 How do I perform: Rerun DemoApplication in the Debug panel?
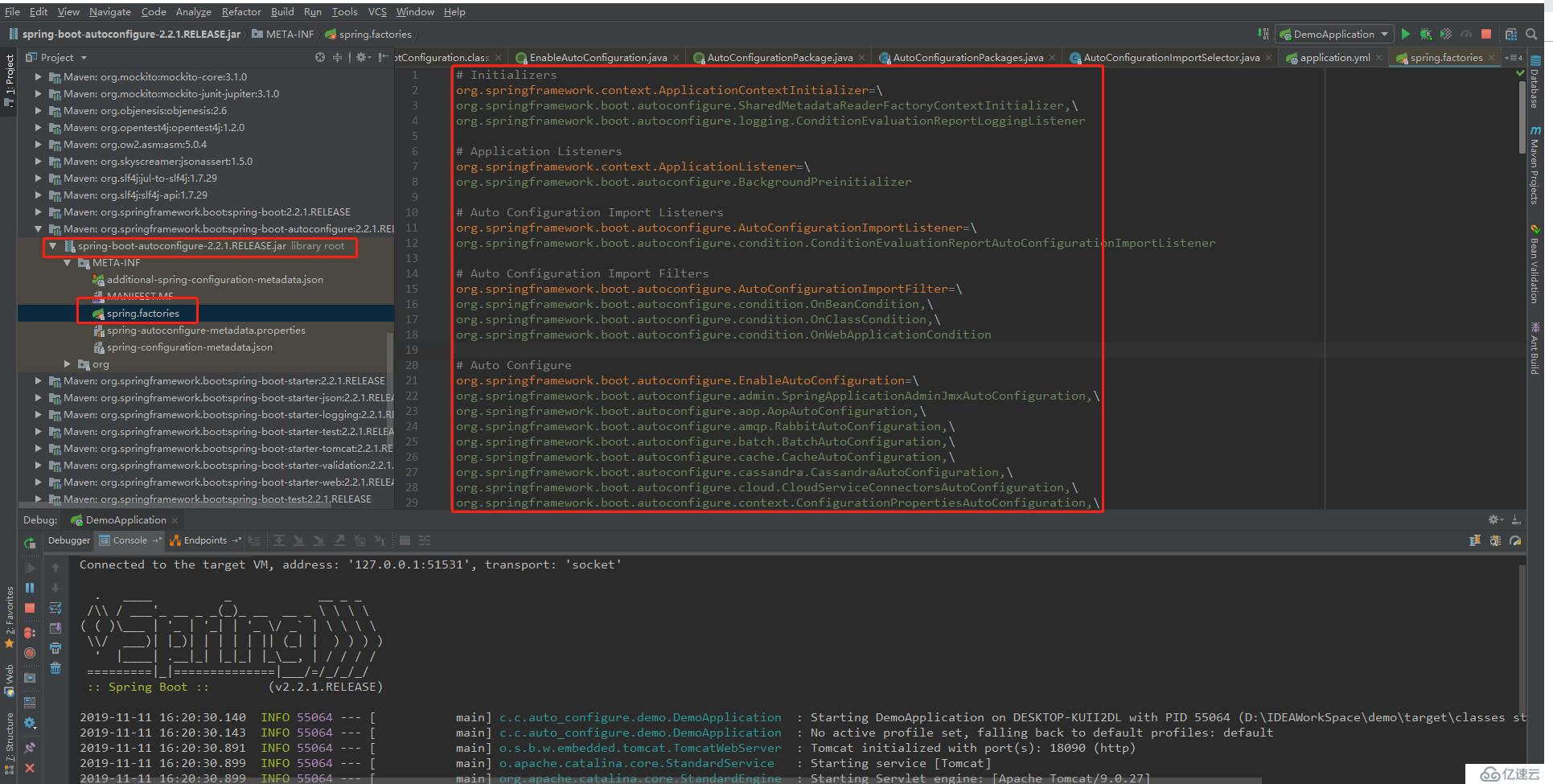tap(30, 543)
